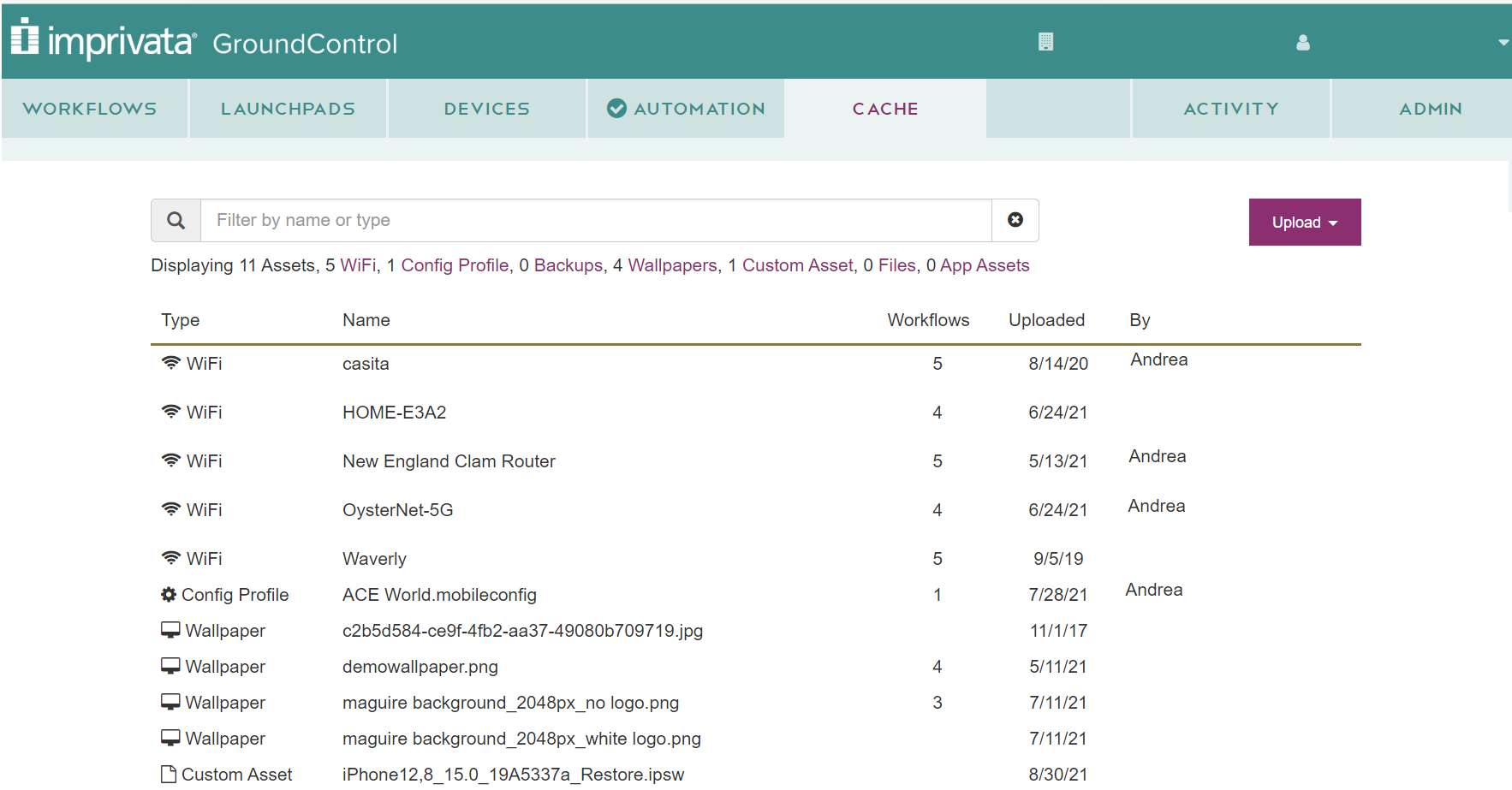This screenshot has width=1512, height=790.
Task: Sort by the Type column header
Action: (x=181, y=320)
